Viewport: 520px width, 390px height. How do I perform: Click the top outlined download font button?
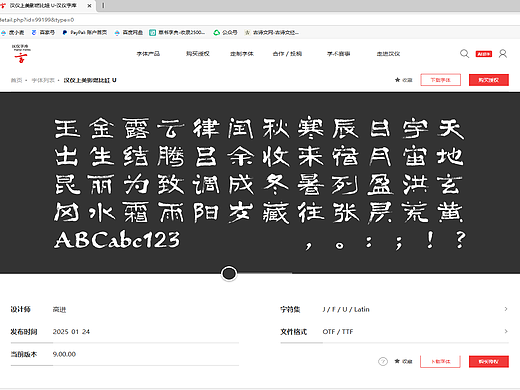pos(440,80)
